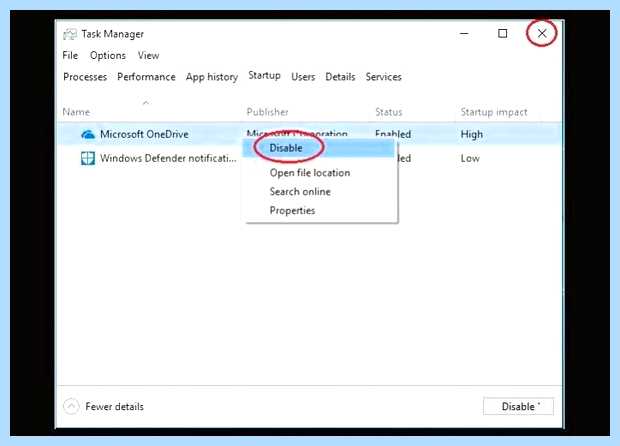Minimize the Task Manager window
620x446 pixels.
click(x=464, y=34)
